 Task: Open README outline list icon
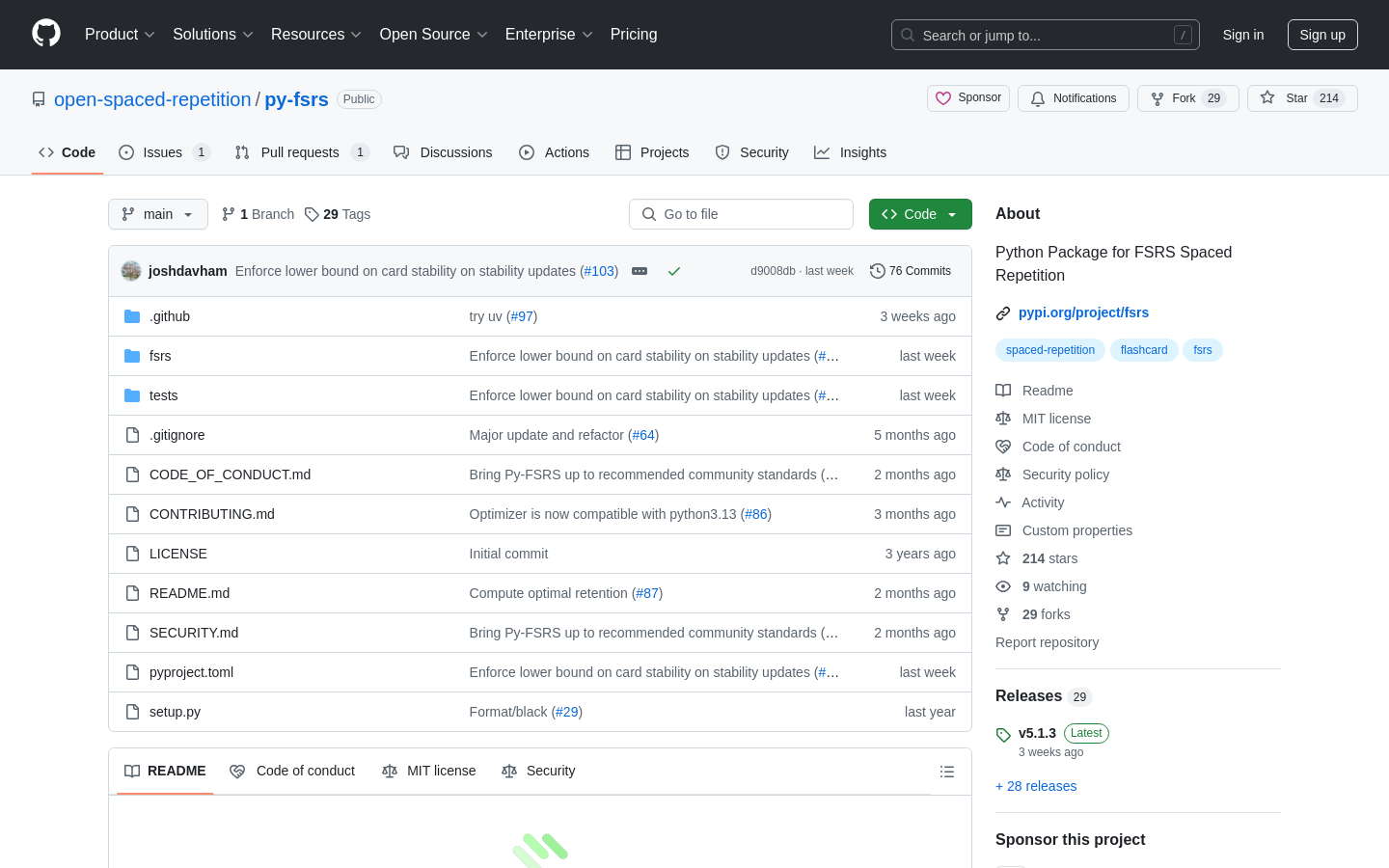pos(947,772)
